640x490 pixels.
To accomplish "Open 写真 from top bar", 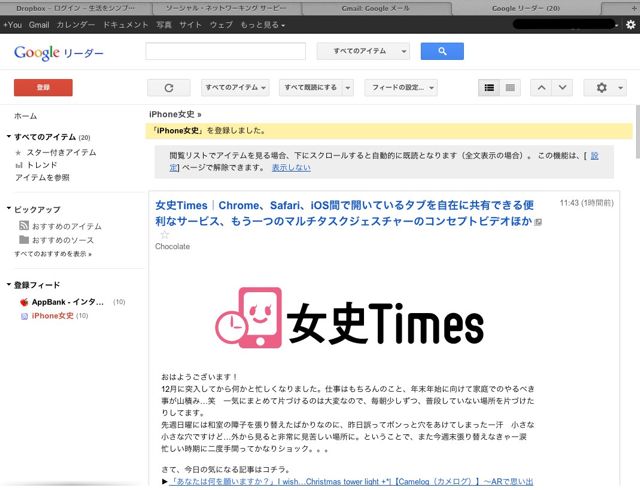I will click(164, 25).
